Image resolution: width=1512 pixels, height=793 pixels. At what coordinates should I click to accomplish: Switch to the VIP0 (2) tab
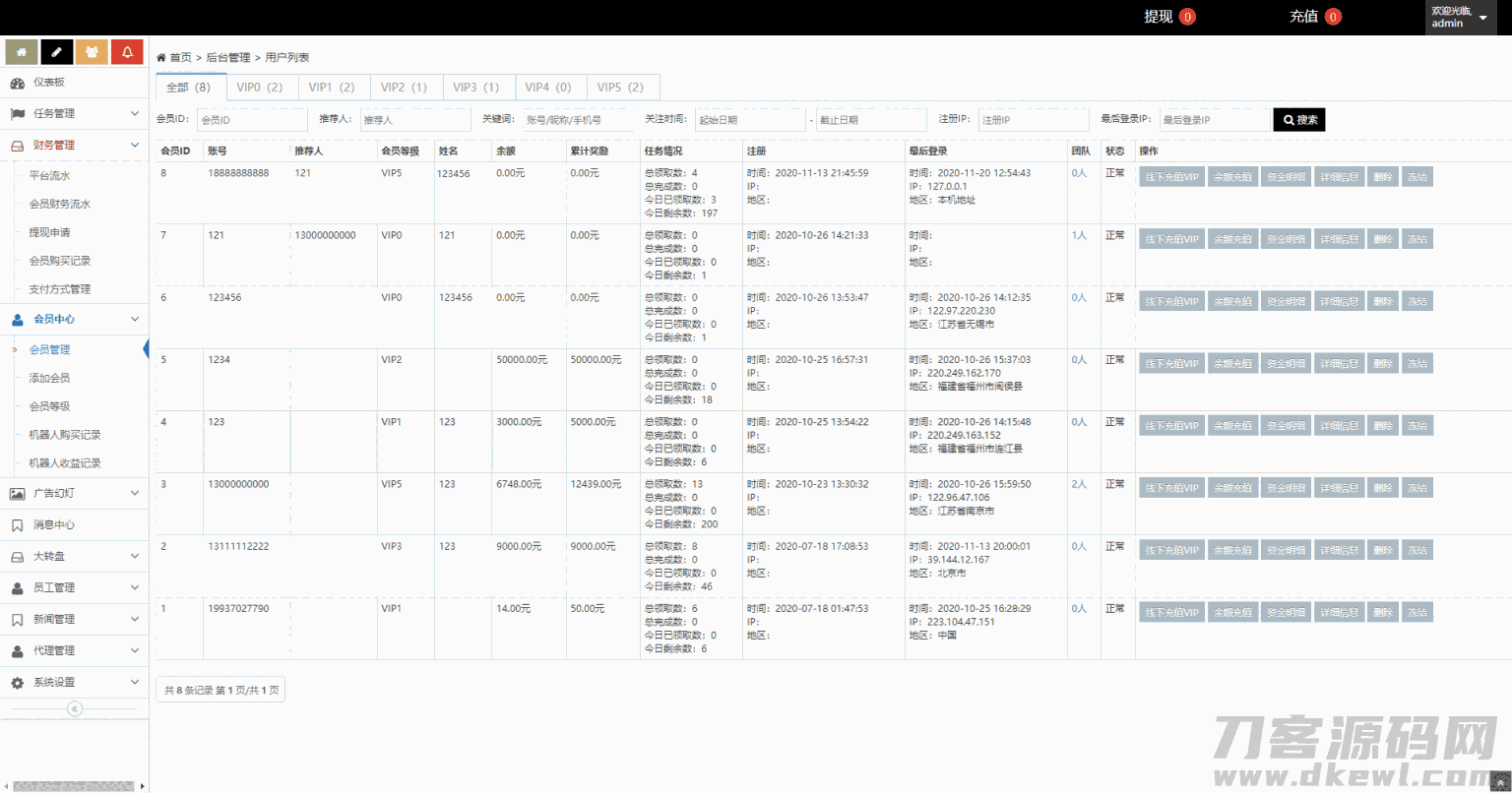(x=260, y=87)
